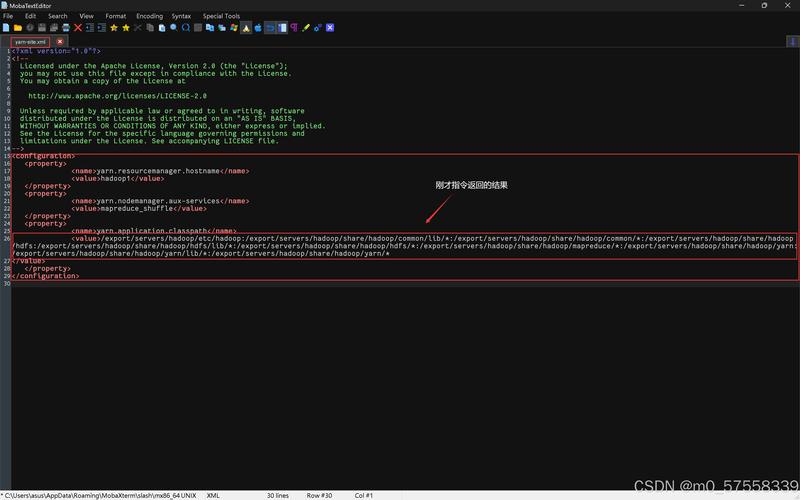800x500 pixels.
Task: Print the document with the printer icon
Action: 66,28
